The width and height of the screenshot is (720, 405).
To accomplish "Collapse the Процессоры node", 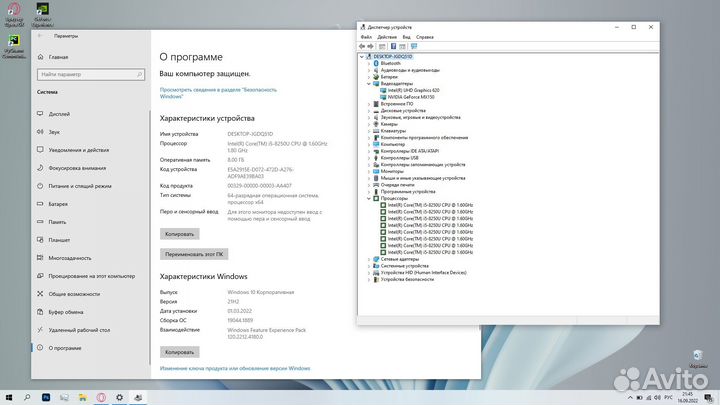I will click(369, 198).
